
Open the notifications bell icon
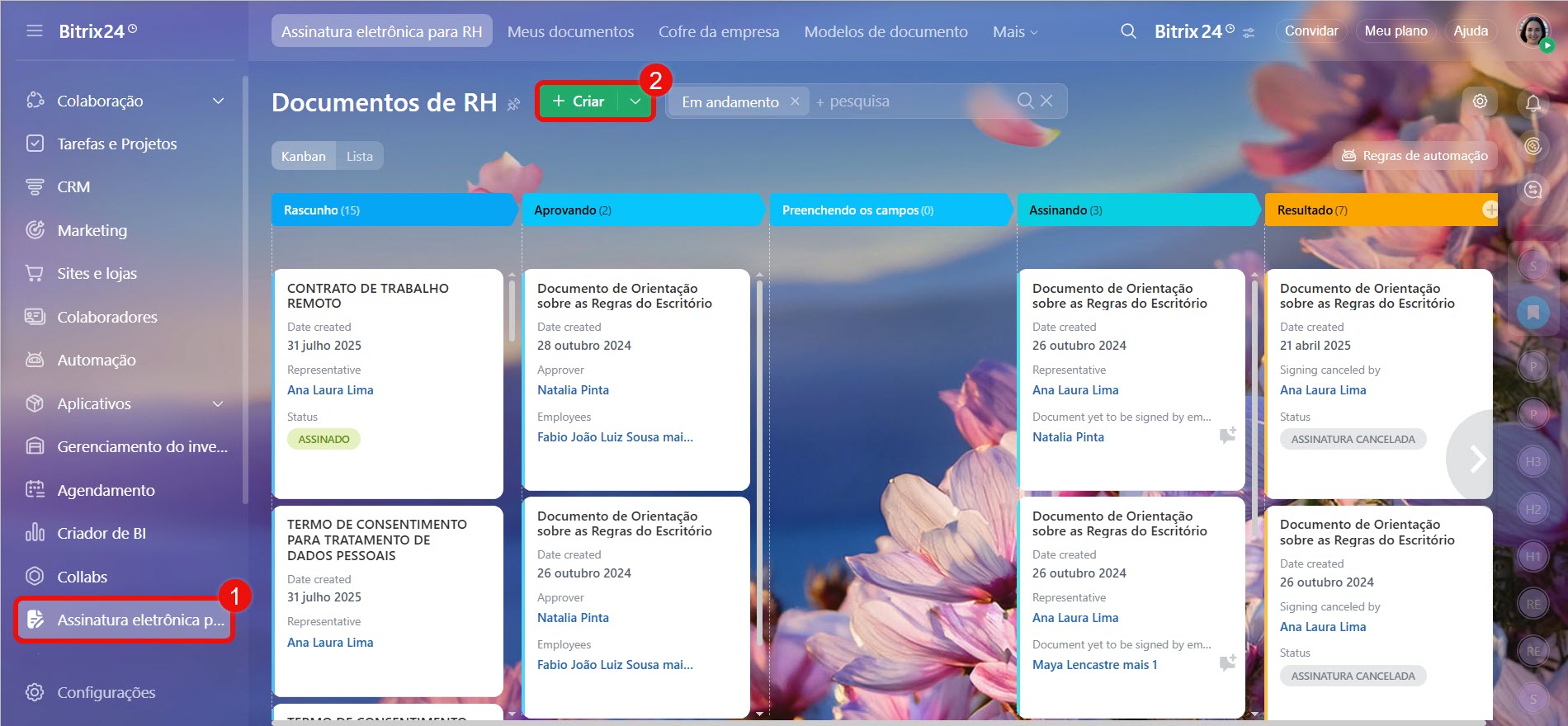click(x=1533, y=103)
